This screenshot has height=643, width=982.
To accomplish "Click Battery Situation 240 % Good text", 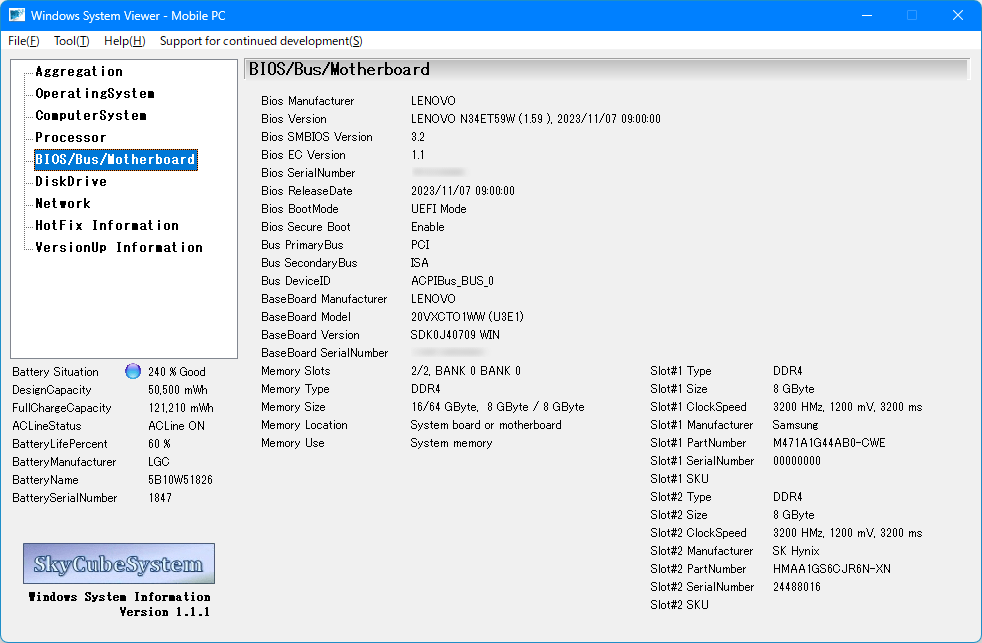I will pyautogui.click(x=177, y=372).
